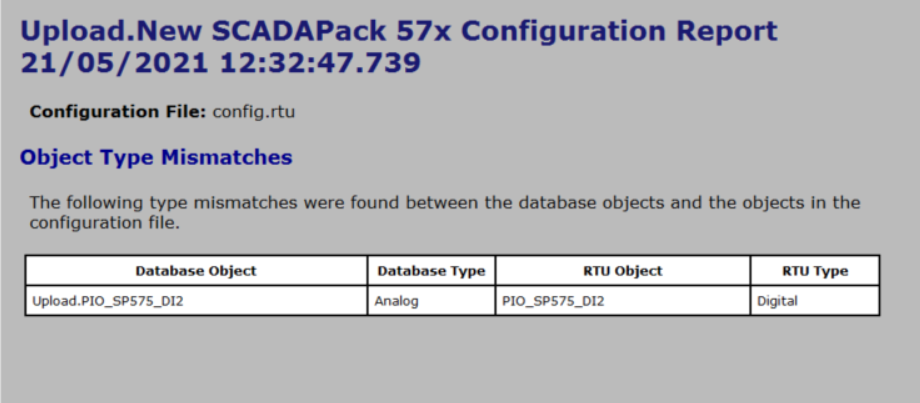Click the "following type mismatches" description line
Image resolution: width=920 pixels, height=403 pixels.
(444, 202)
